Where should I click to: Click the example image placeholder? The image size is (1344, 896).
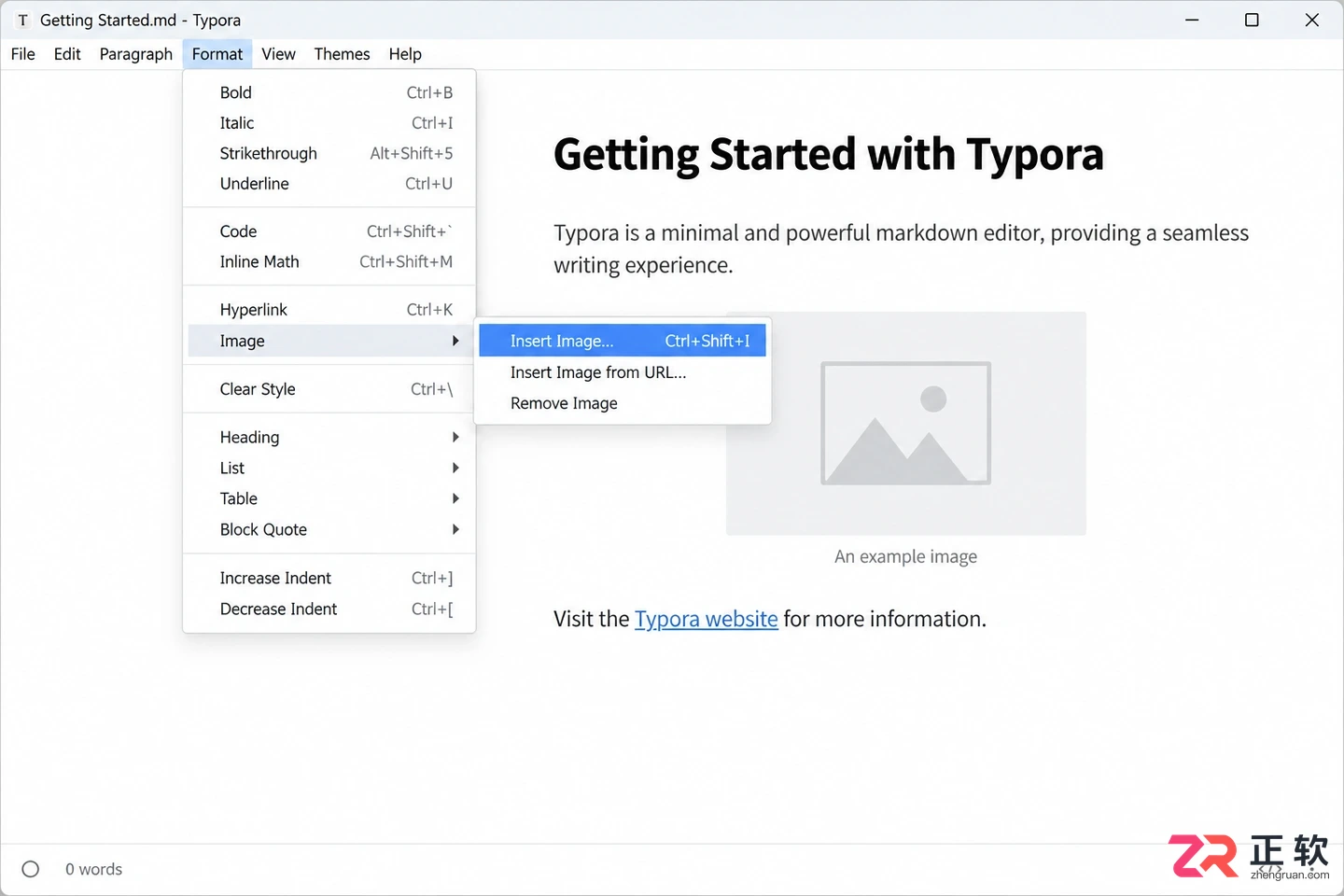[x=905, y=423]
